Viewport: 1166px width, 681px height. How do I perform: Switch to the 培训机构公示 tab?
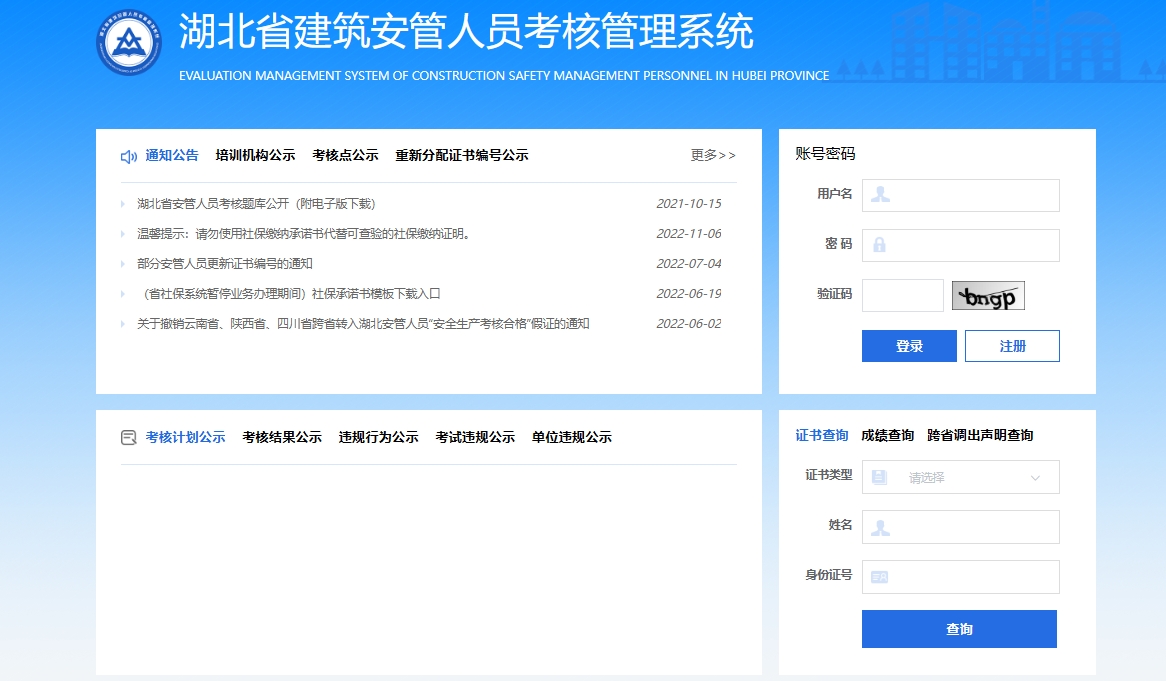[x=255, y=155]
